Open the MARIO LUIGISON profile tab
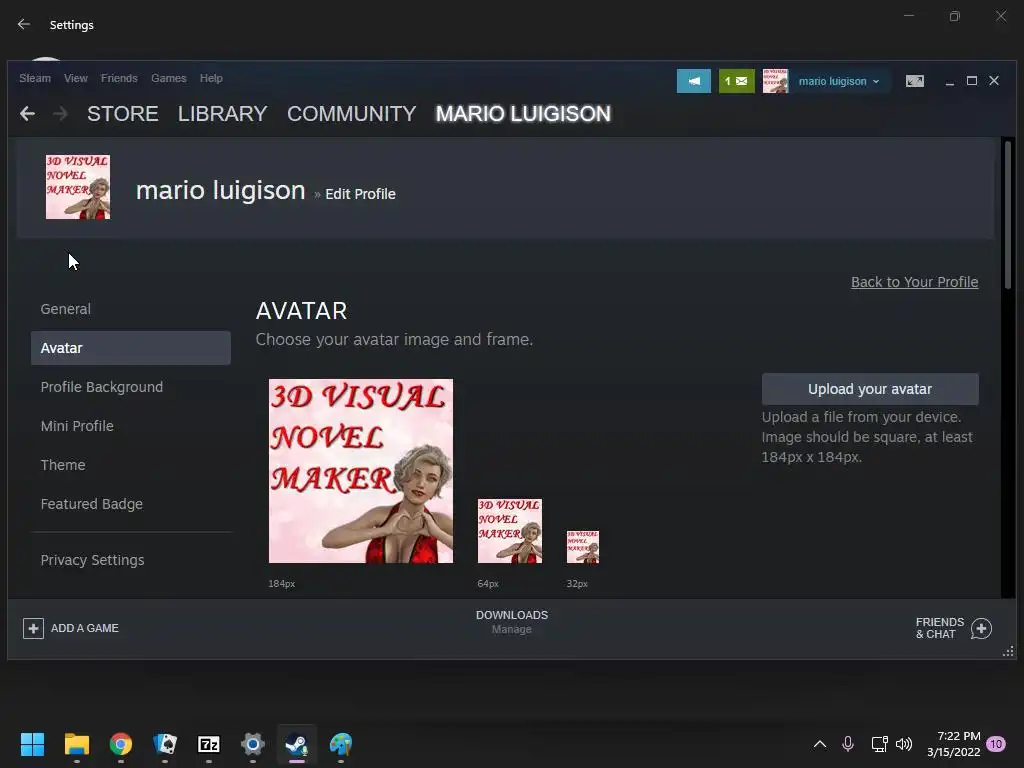This screenshot has height=768, width=1024. coord(523,114)
